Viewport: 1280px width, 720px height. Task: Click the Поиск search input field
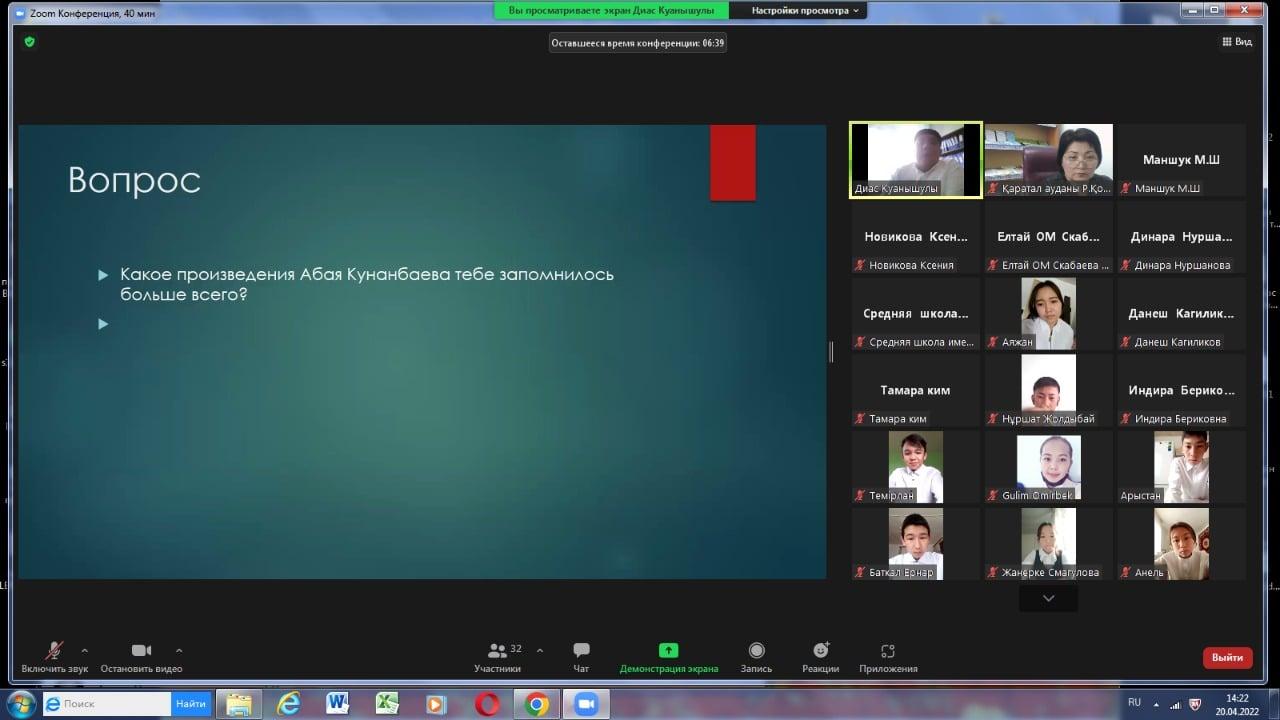point(110,704)
